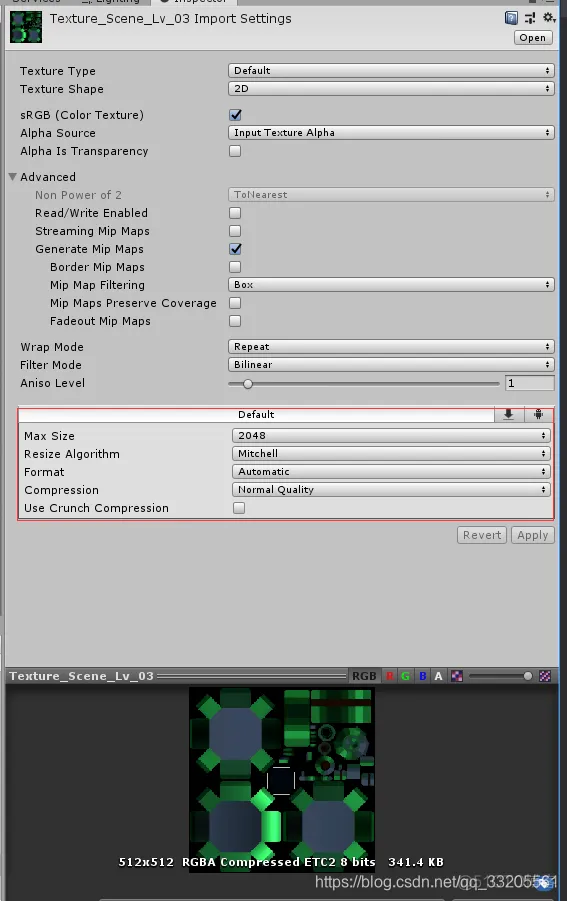Click the 'Texture_Scene_Lv_03 Import Settings' title
Image resolution: width=567 pixels, height=901 pixels.
coord(171,19)
